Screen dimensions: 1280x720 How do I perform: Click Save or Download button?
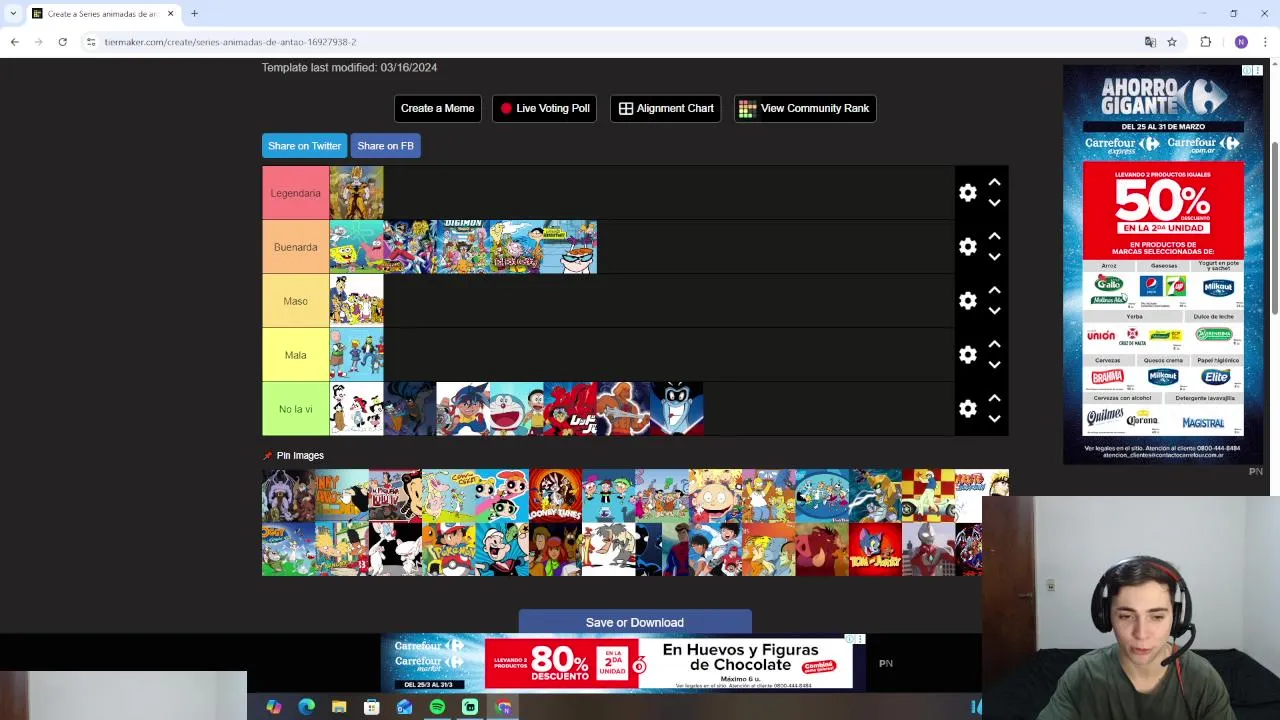click(x=635, y=622)
